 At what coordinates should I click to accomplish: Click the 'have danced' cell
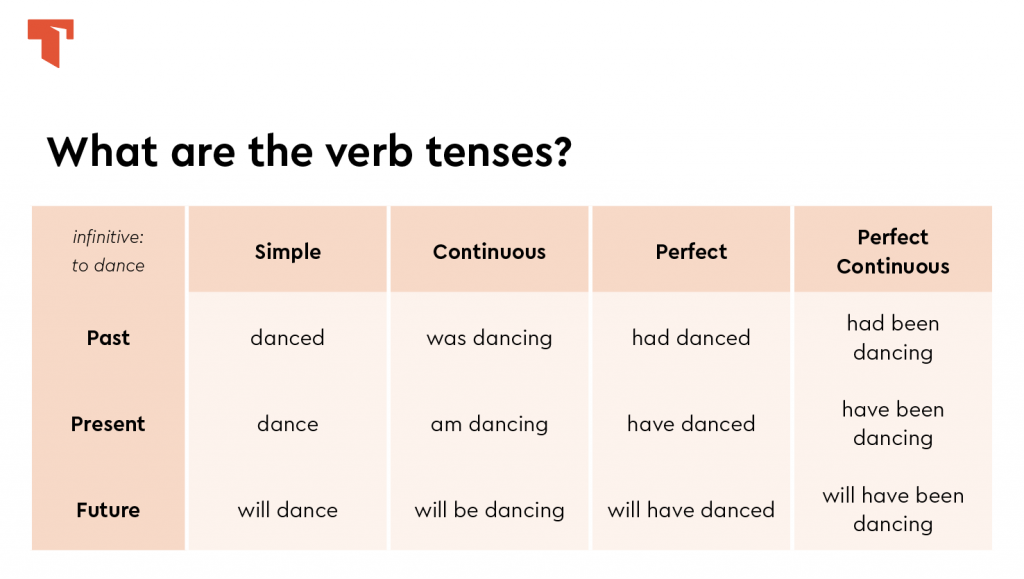[x=691, y=424]
